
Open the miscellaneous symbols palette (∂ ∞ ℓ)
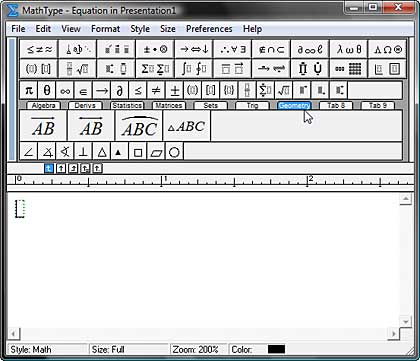click(310, 49)
